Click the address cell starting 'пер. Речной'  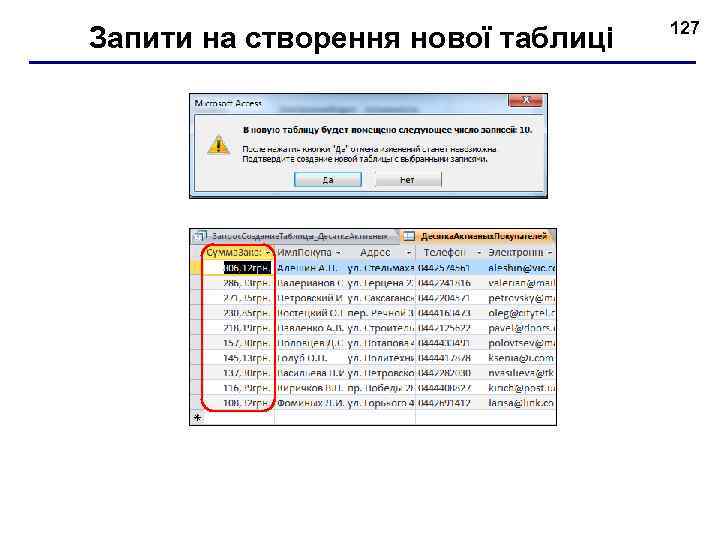(x=380, y=313)
